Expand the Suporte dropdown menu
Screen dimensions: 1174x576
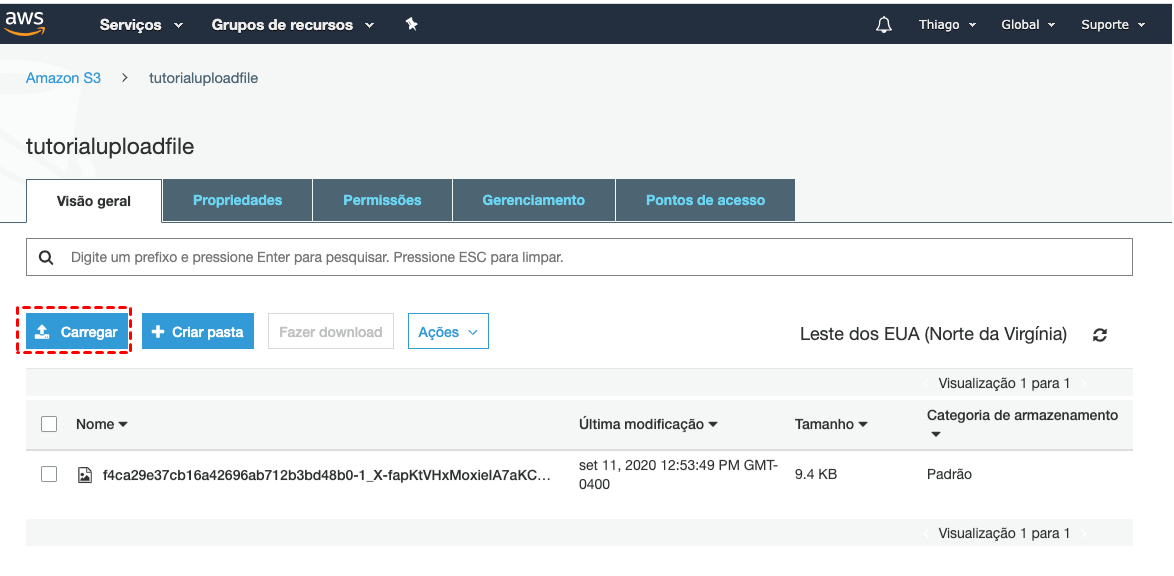pos(1113,25)
